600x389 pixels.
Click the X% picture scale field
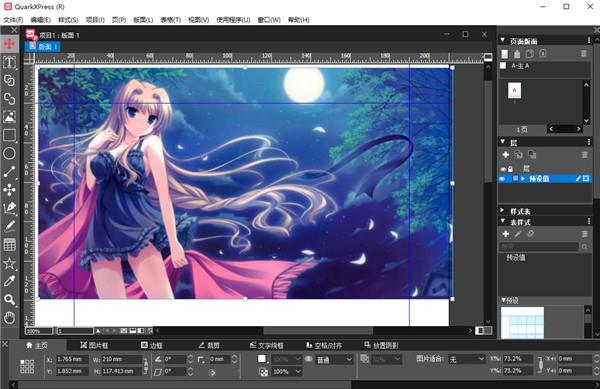(x=517, y=359)
